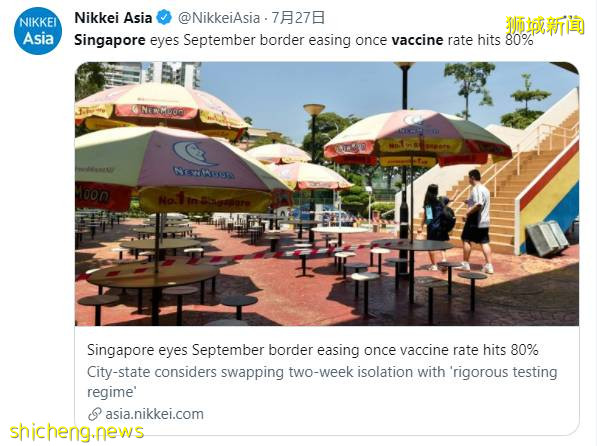Click the bold Singapore keyword in the tweet
This screenshot has width=597, height=446.
tap(110, 40)
